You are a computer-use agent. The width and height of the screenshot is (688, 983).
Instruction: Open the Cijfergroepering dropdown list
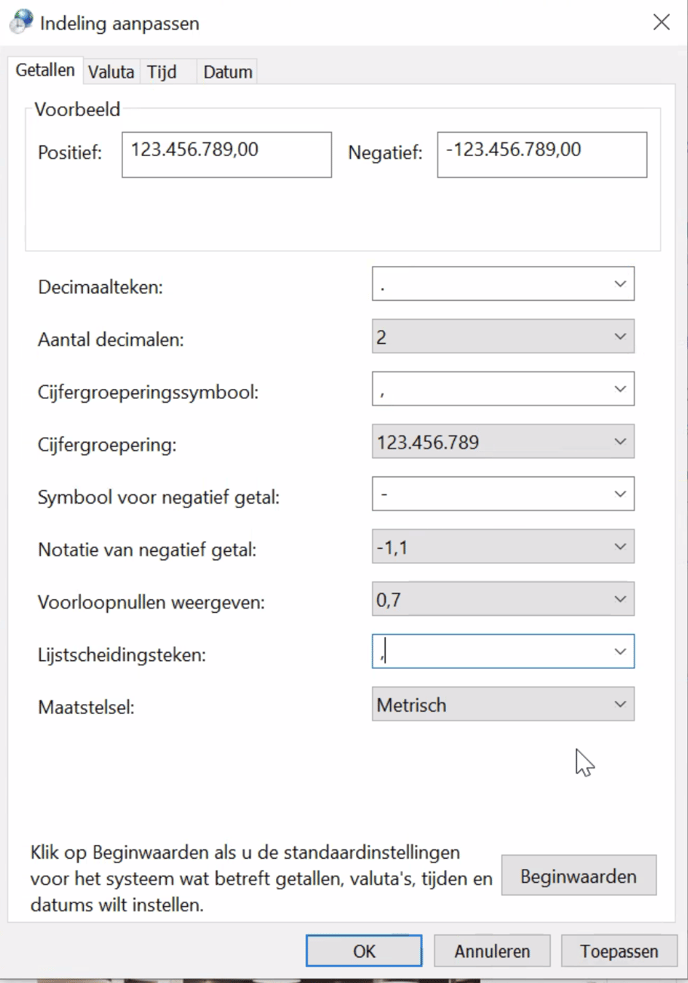point(620,441)
